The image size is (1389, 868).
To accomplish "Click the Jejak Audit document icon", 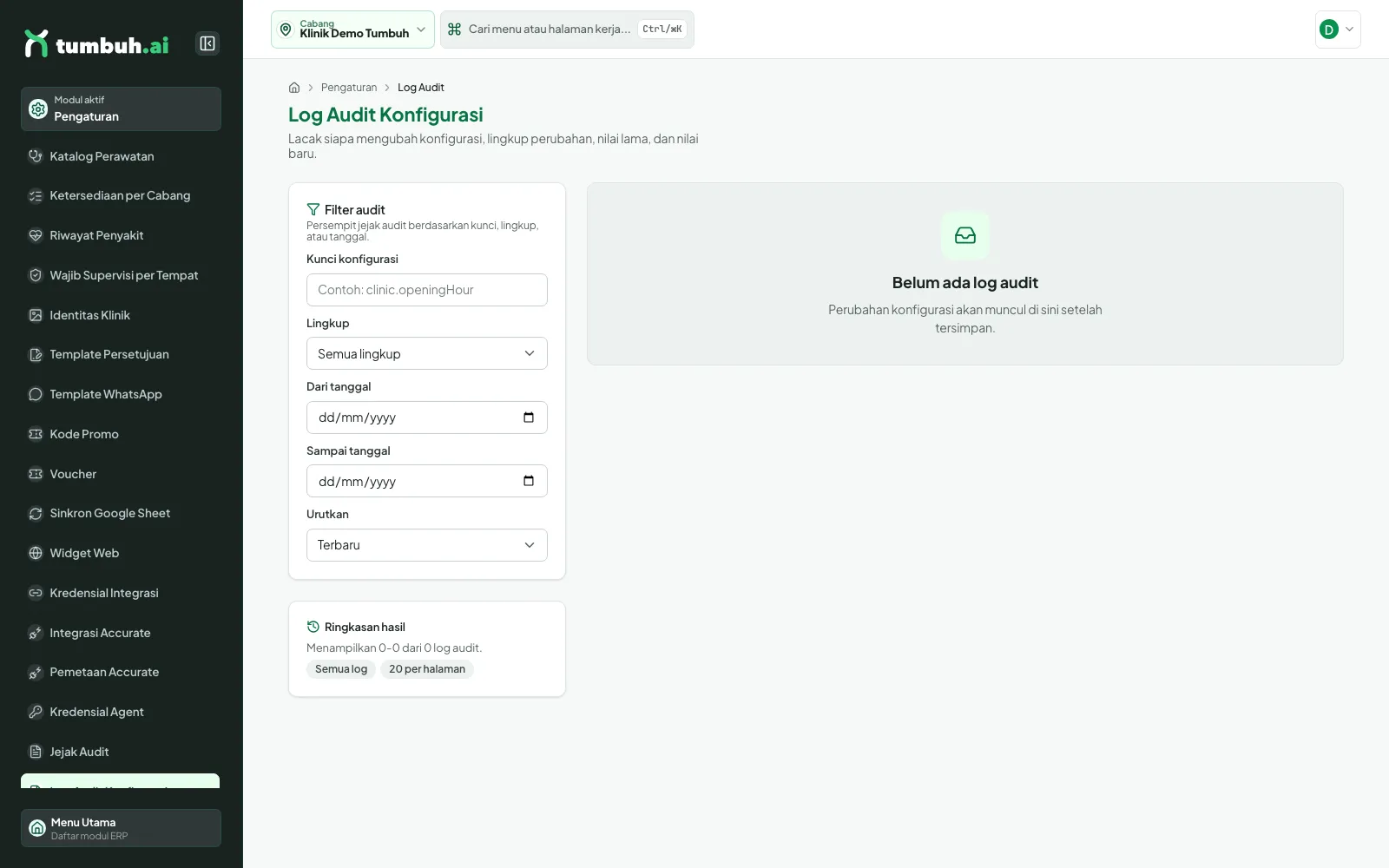I will pos(36,752).
